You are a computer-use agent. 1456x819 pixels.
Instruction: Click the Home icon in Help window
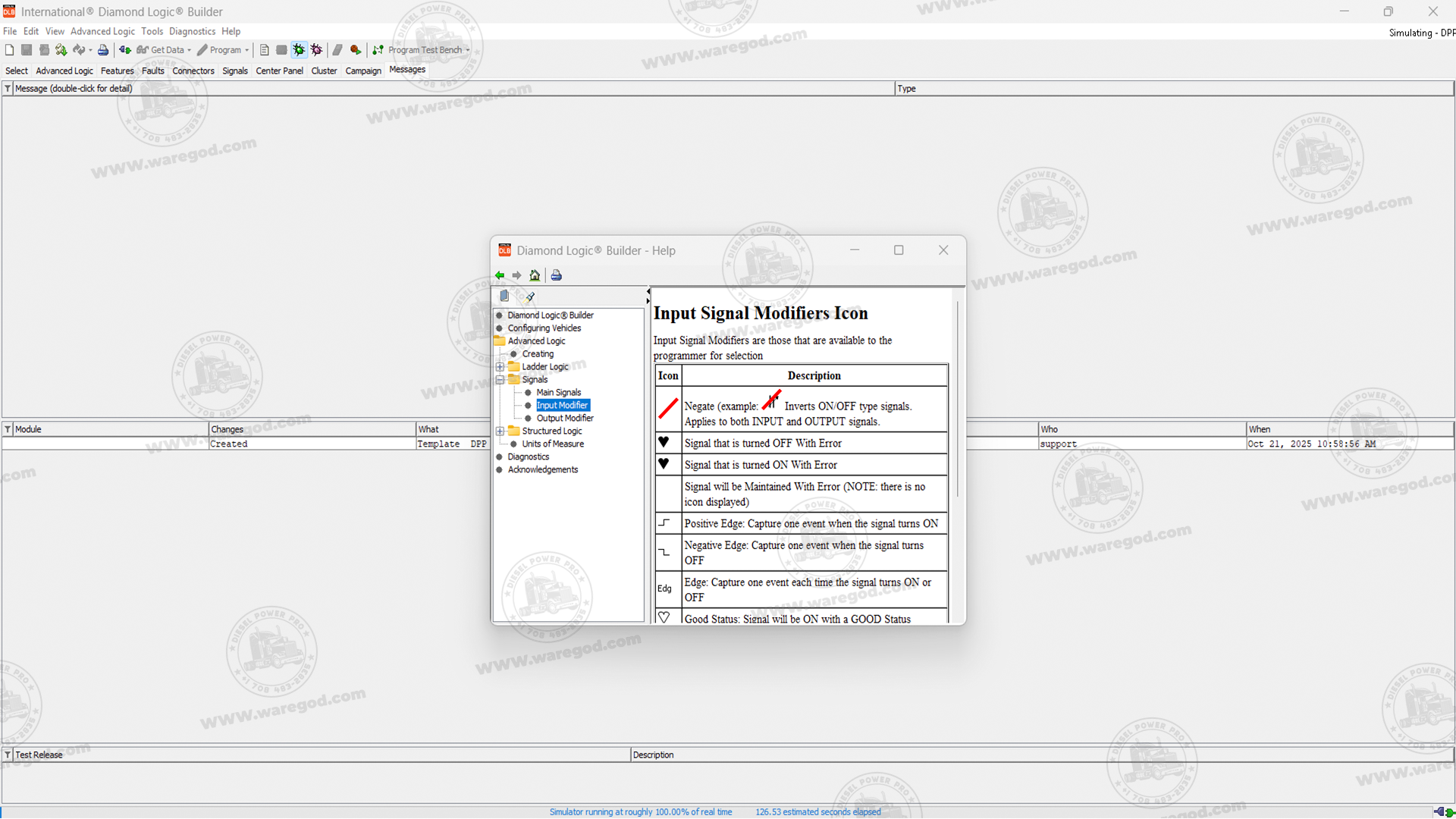tap(535, 275)
